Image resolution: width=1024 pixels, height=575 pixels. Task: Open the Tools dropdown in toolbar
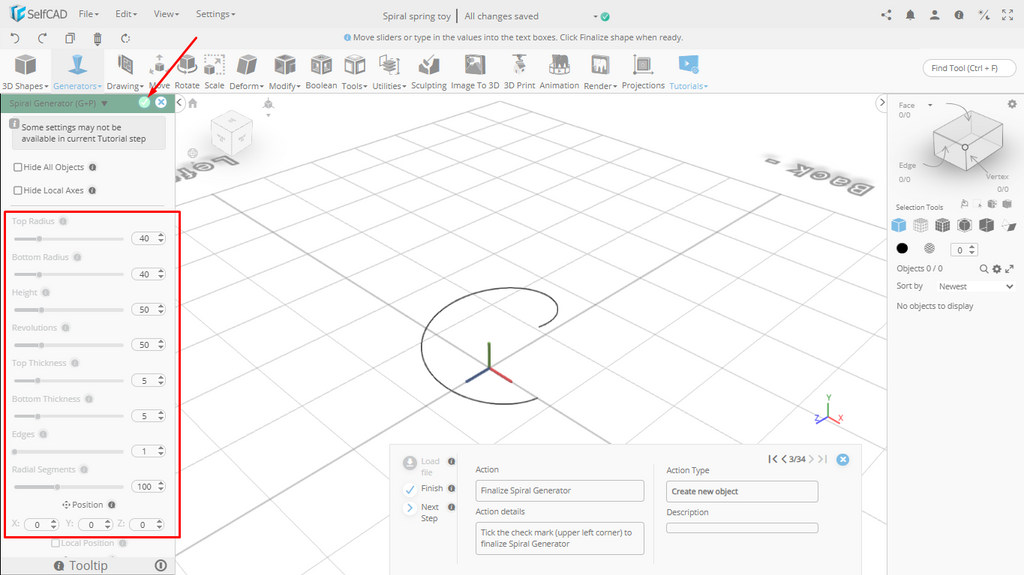355,72
